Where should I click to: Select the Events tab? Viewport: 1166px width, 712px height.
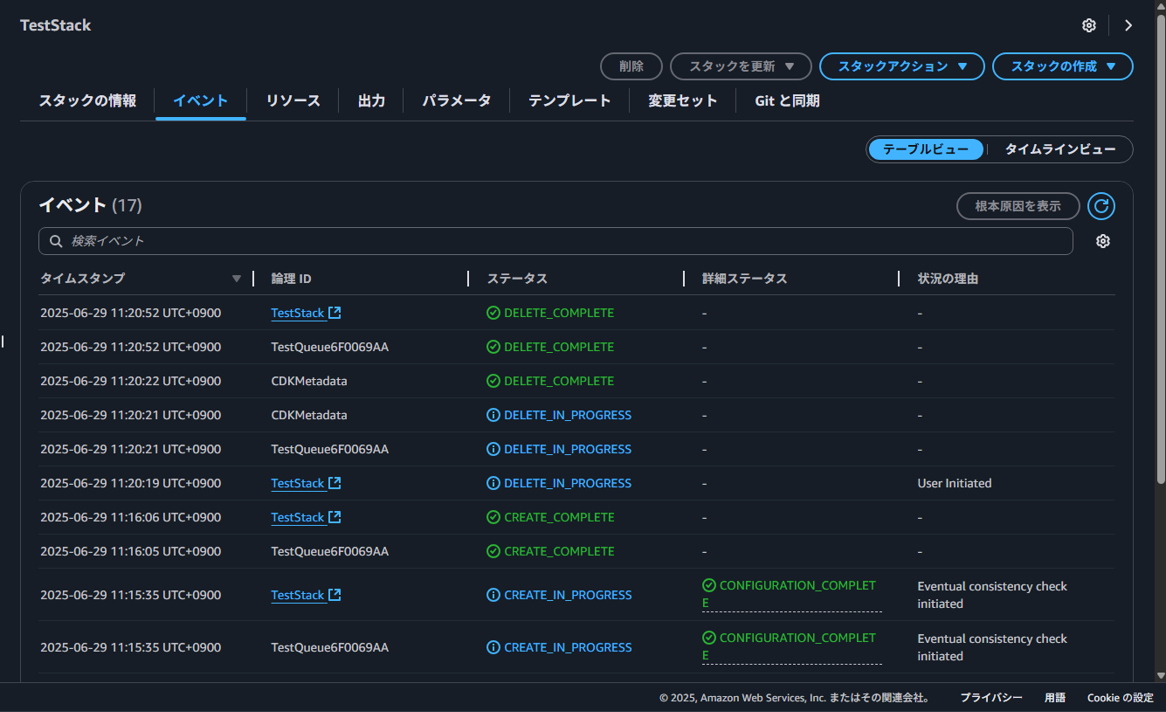(x=200, y=100)
